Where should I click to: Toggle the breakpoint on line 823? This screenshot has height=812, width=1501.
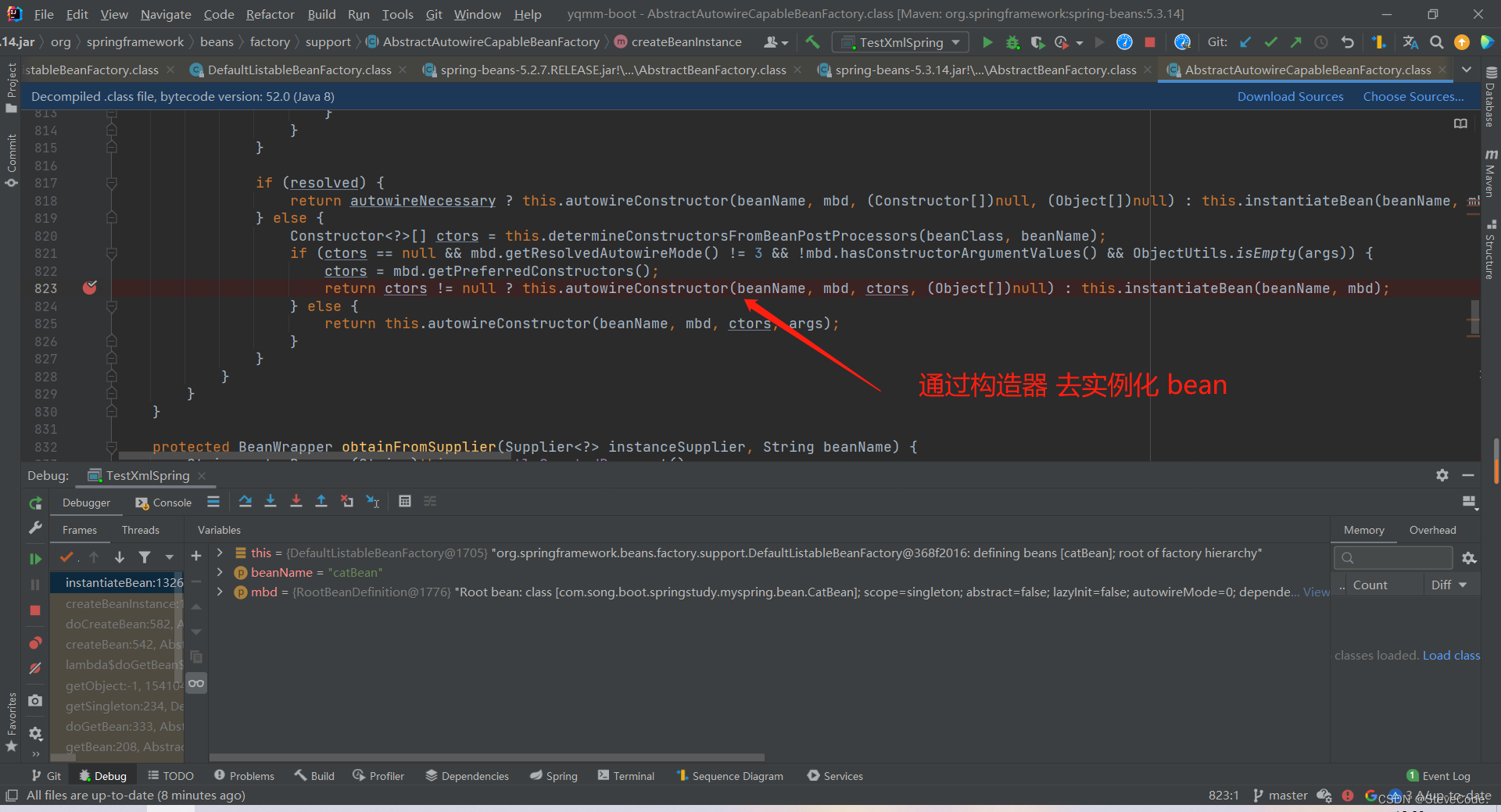pos(90,288)
